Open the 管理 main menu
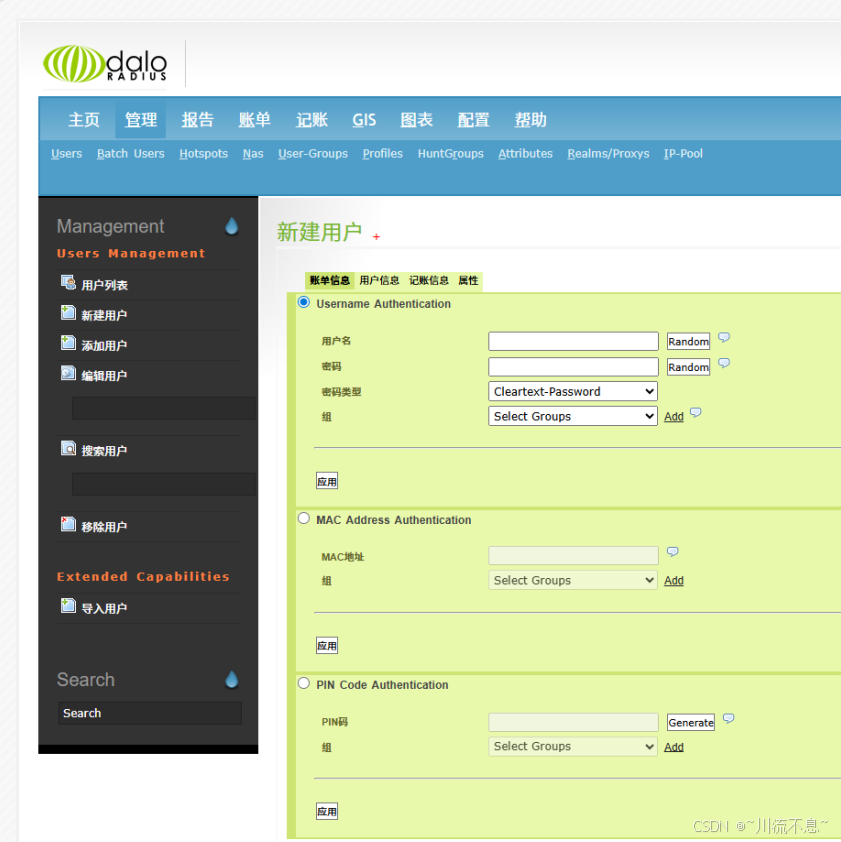Image resolution: width=841 pixels, height=842 pixels. click(141, 119)
